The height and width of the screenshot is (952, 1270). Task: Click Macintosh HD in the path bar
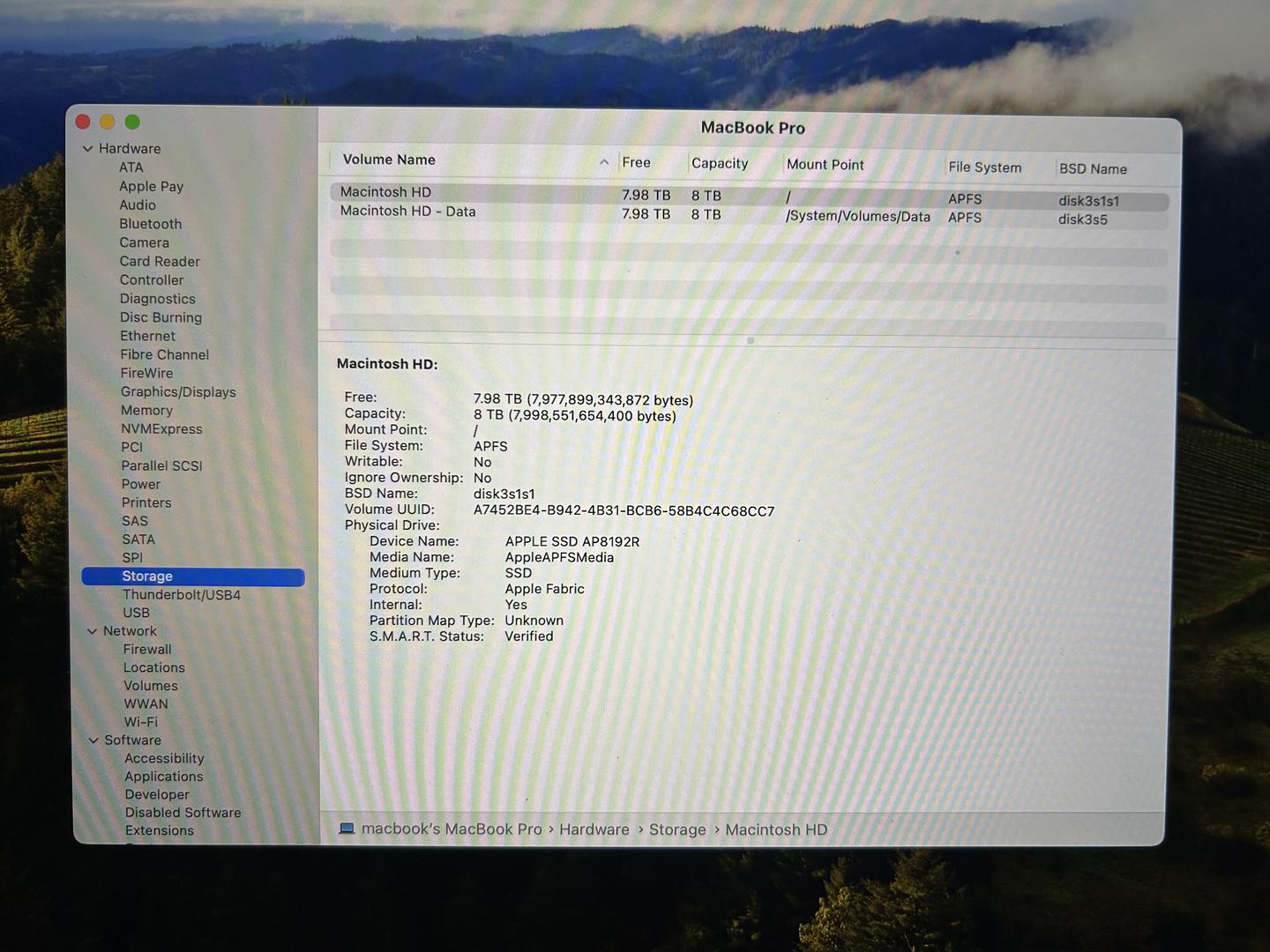click(776, 829)
